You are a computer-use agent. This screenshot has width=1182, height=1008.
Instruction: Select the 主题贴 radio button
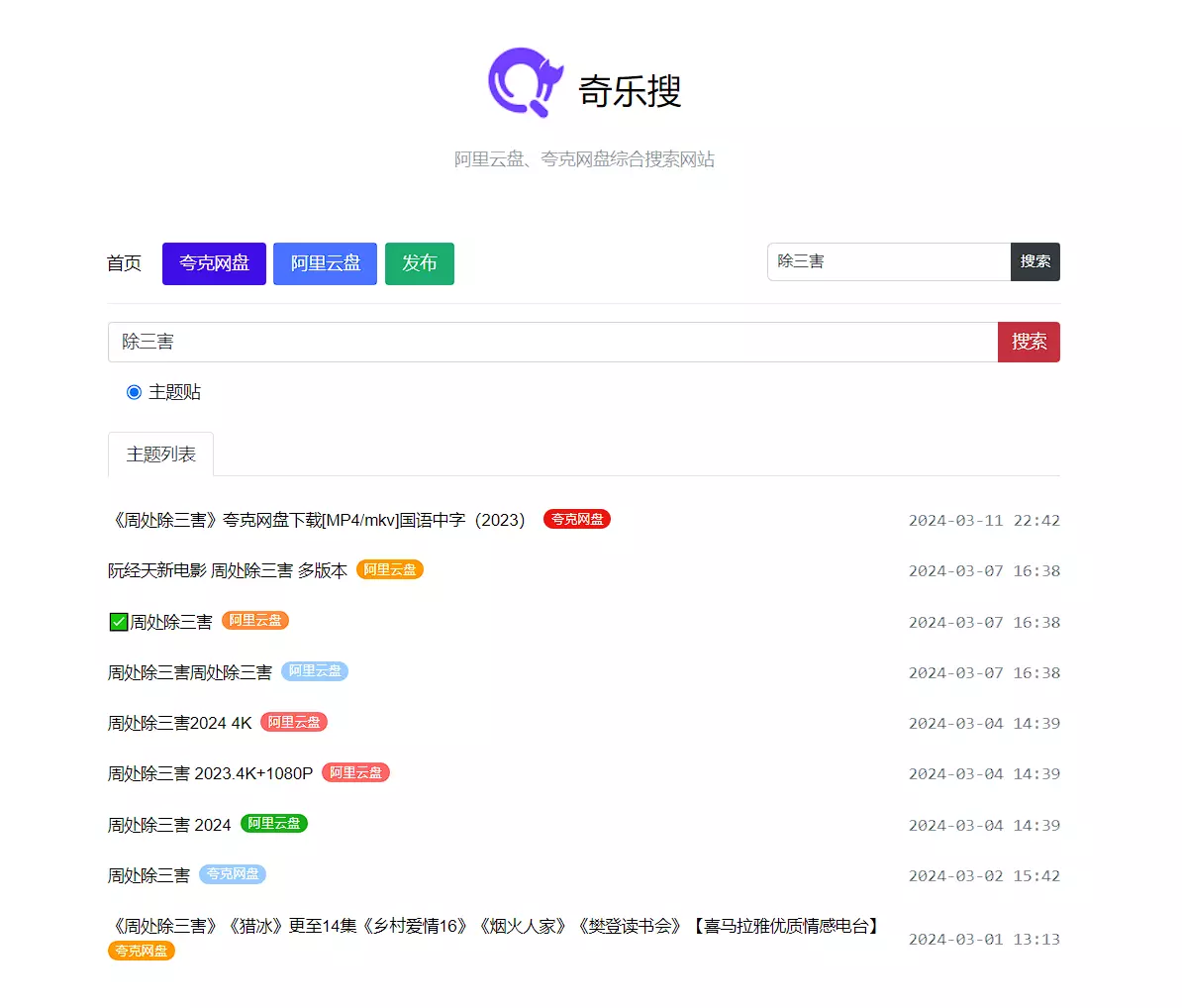(x=135, y=392)
